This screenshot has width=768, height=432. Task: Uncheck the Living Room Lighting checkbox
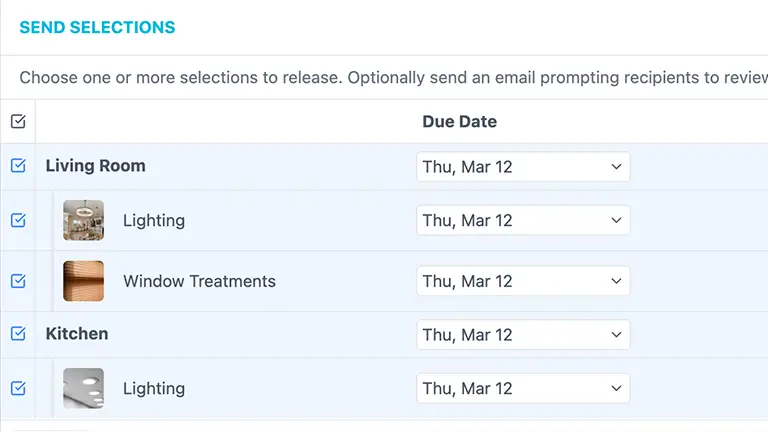coord(18,220)
